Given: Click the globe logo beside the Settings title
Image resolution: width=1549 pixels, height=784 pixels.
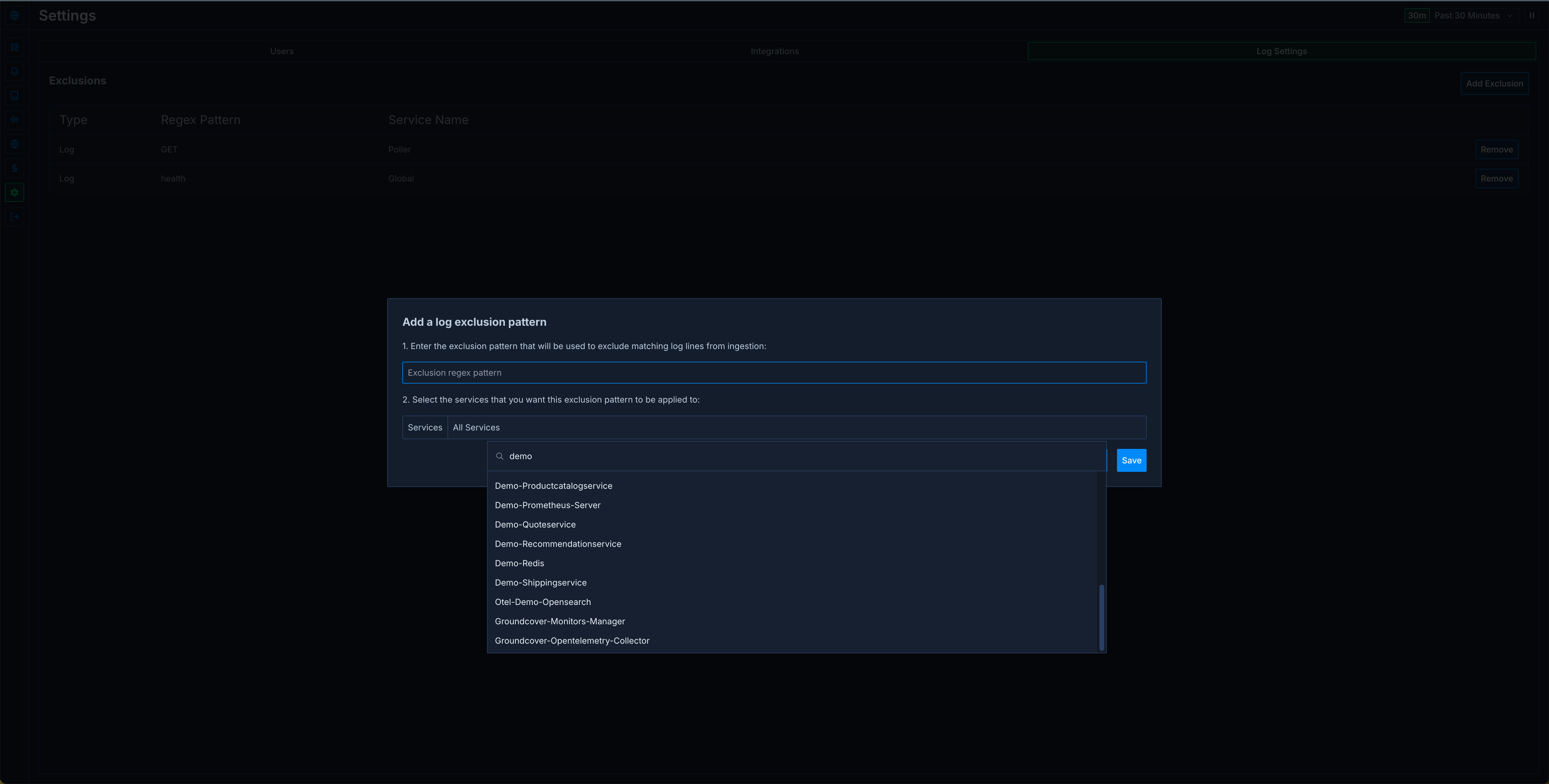Looking at the screenshot, I should tap(15, 16).
